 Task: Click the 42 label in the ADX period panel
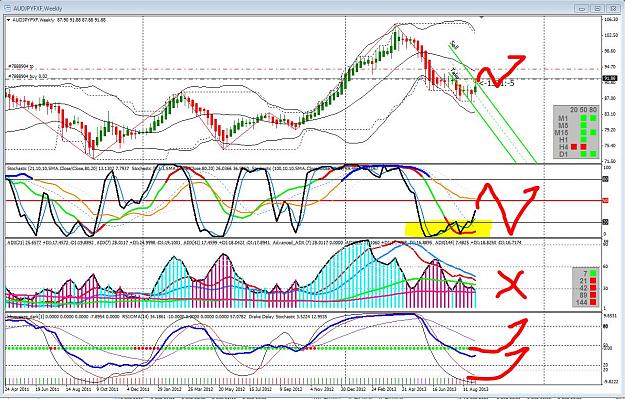coord(585,288)
